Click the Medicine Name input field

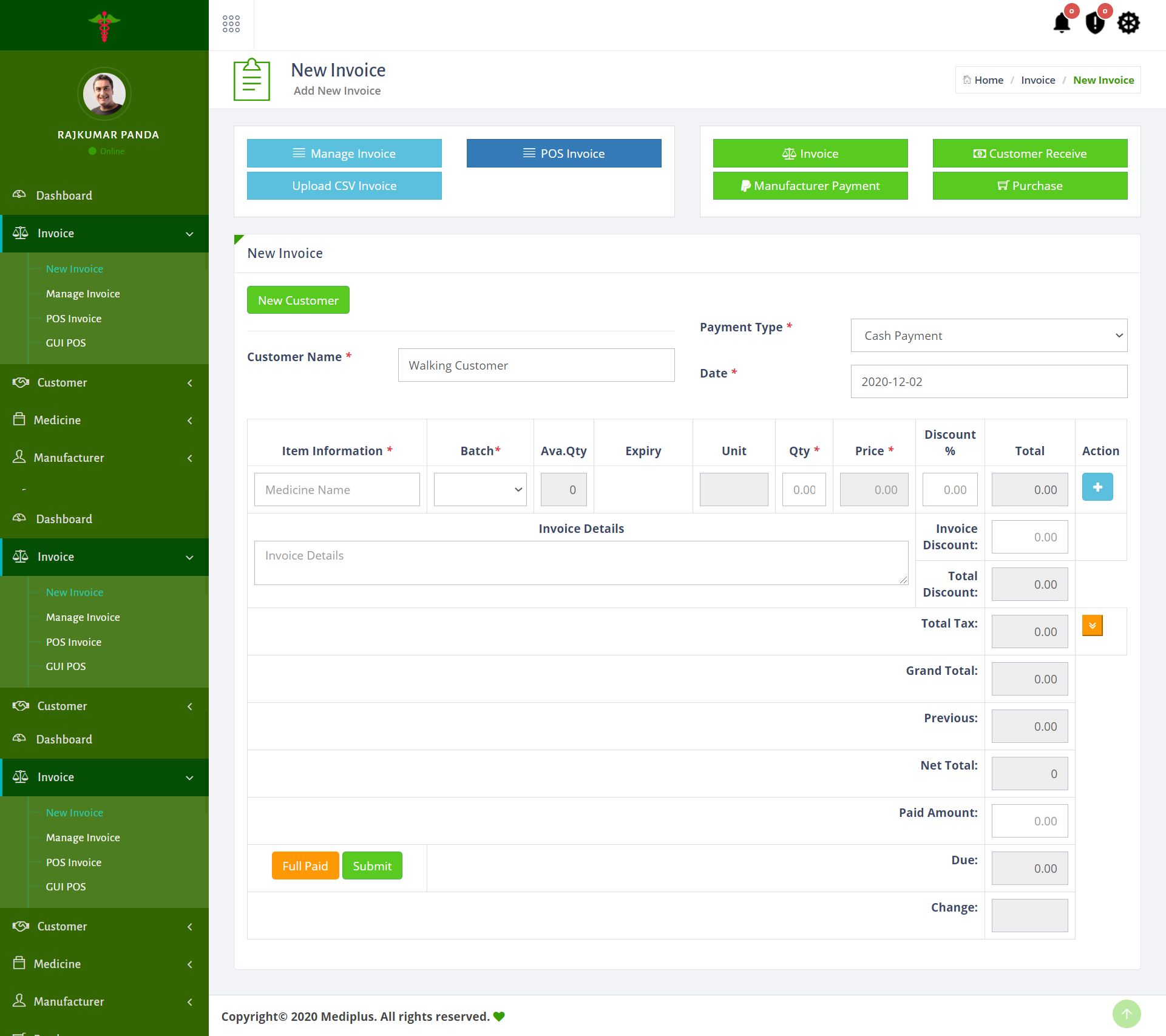(337, 490)
